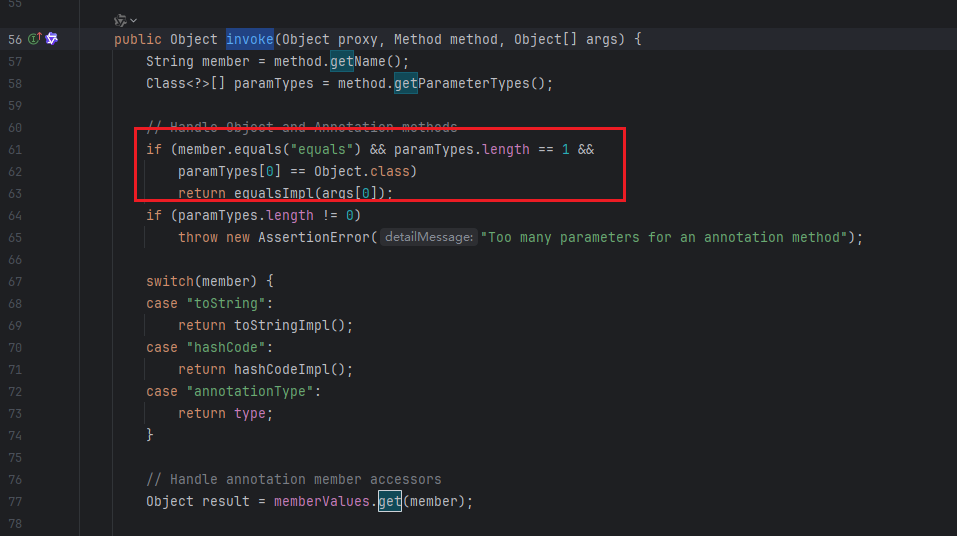Expand the chevron next to the inlay icon
This screenshot has width=957, height=536.
pyautogui.click(x=134, y=20)
